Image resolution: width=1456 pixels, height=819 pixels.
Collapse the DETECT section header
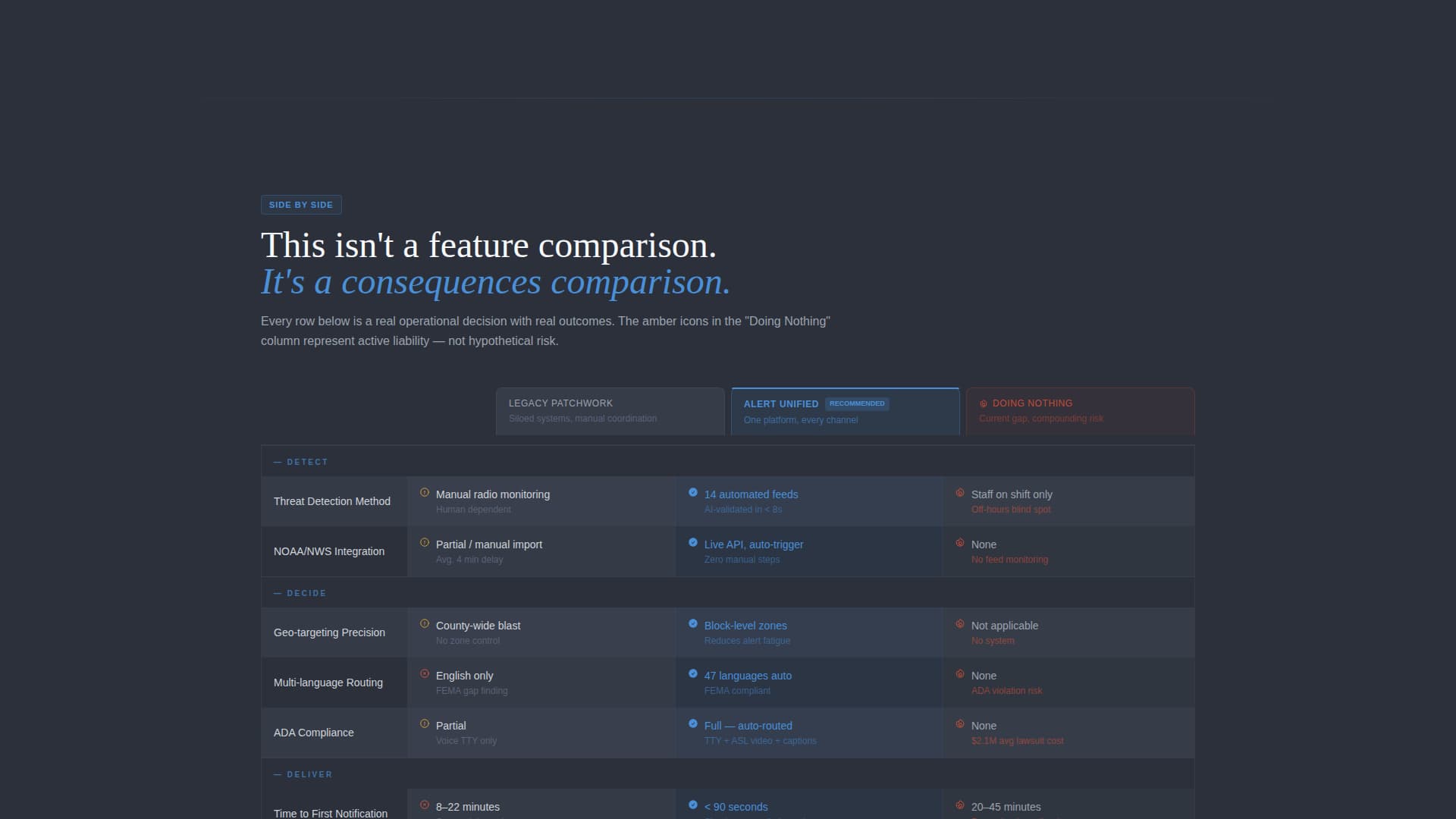[301, 462]
